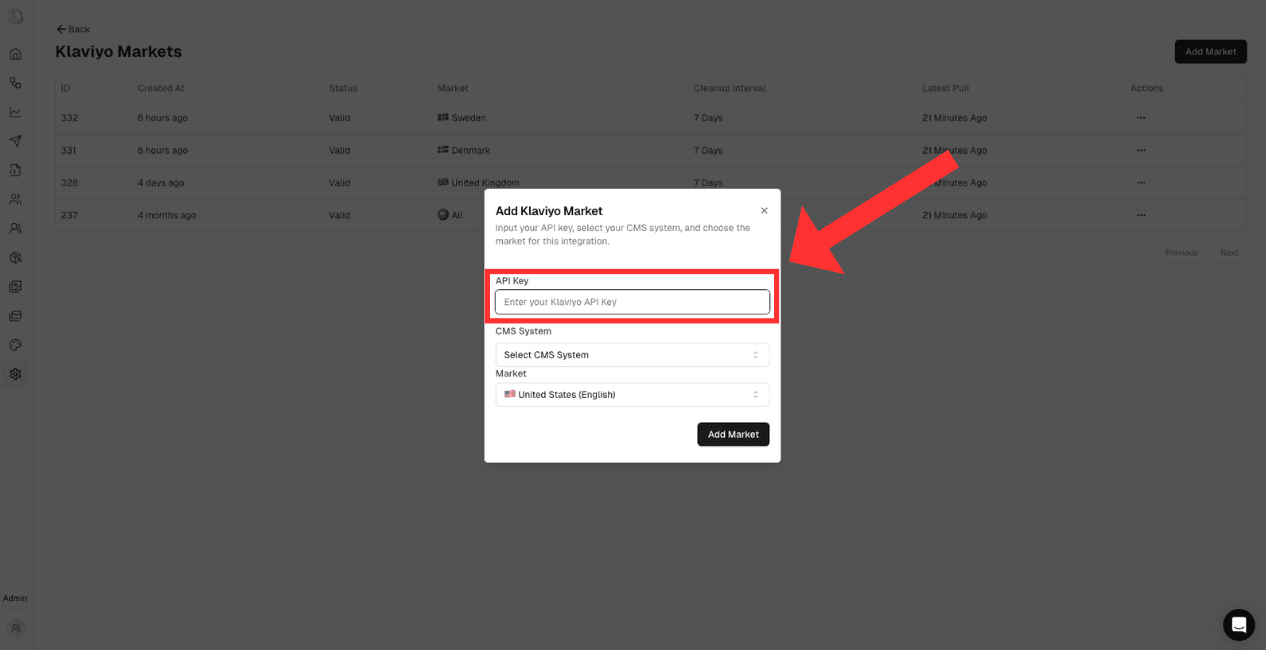Click 7 Days interval in Denmark row

[708, 150]
